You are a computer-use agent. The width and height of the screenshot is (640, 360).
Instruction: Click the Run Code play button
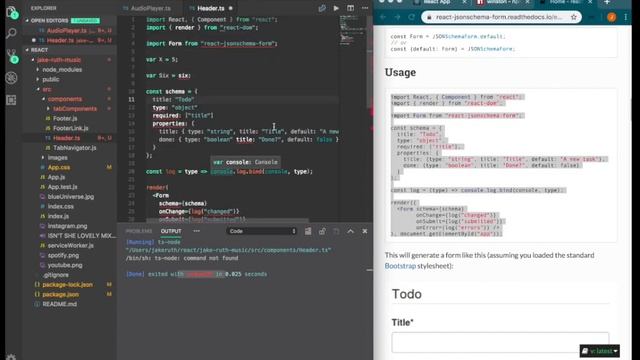(x=336, y=8)
